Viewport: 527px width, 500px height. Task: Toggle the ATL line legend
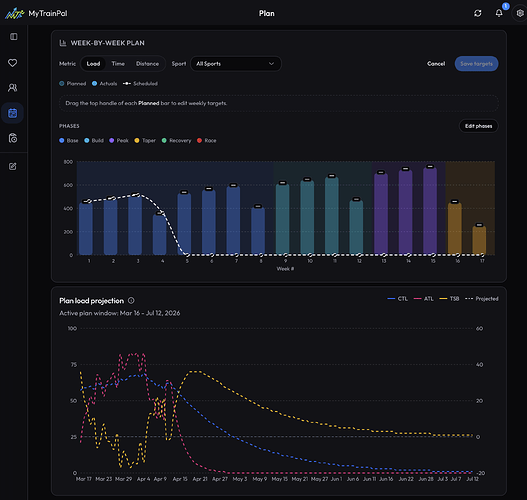point(423,299)
